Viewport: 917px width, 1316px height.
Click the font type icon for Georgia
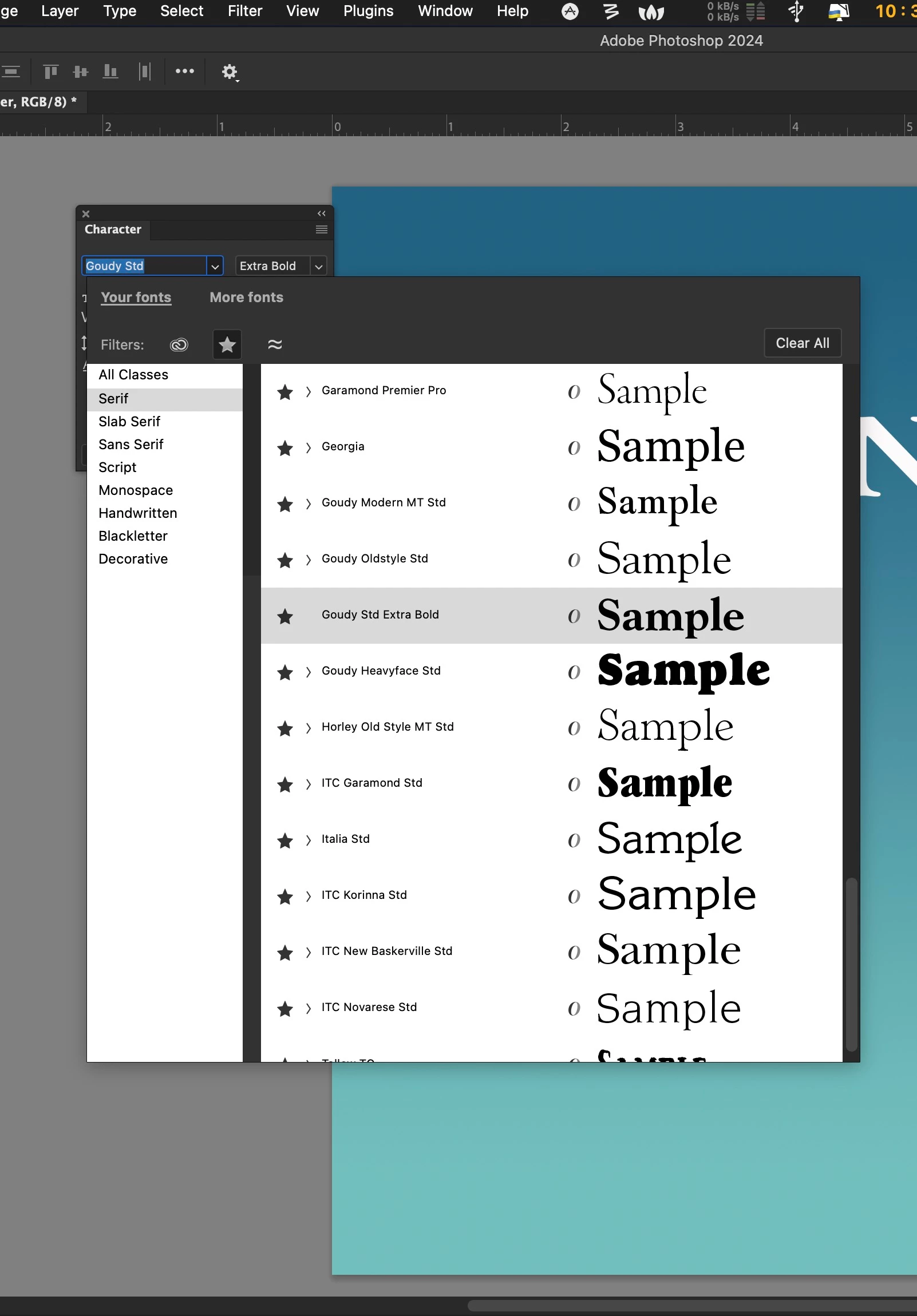pos(574,448)
